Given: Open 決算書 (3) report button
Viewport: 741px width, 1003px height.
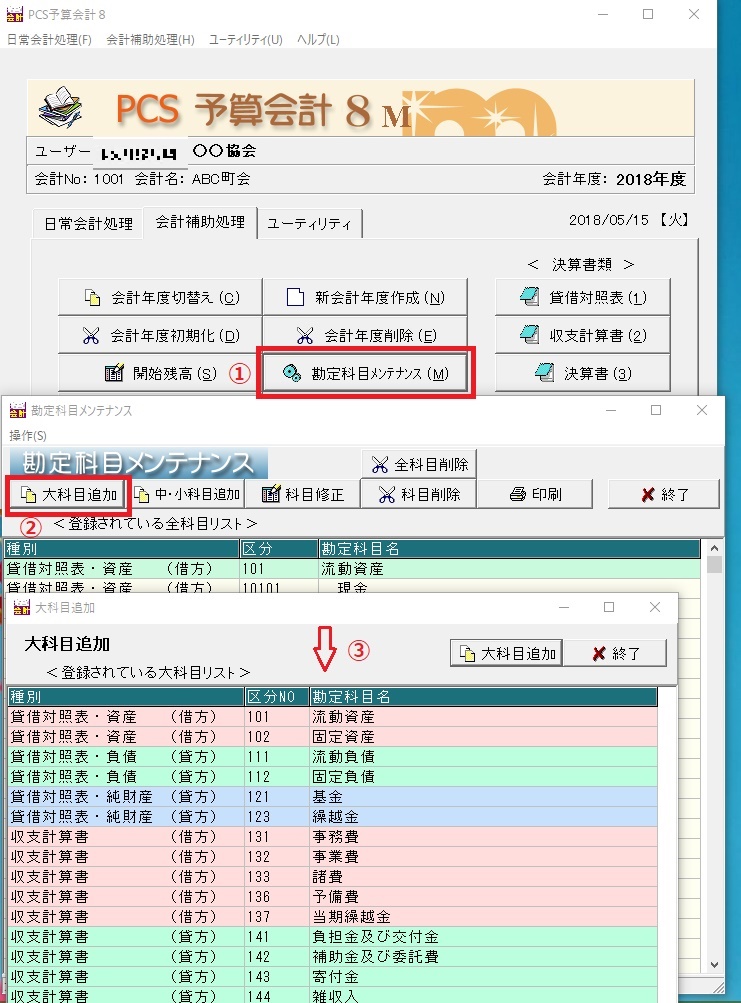Looking at the screenshot, I should click(x=582, y=373).
